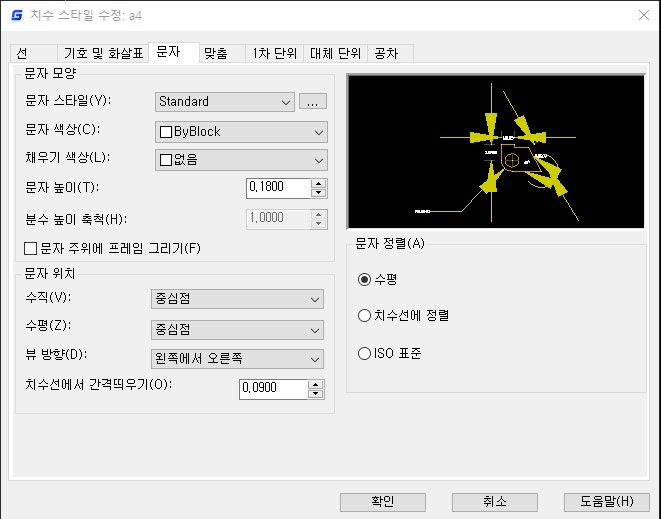Select the 수평 radio button
Viewport: 661px width, 519px height.
[364, 280]
